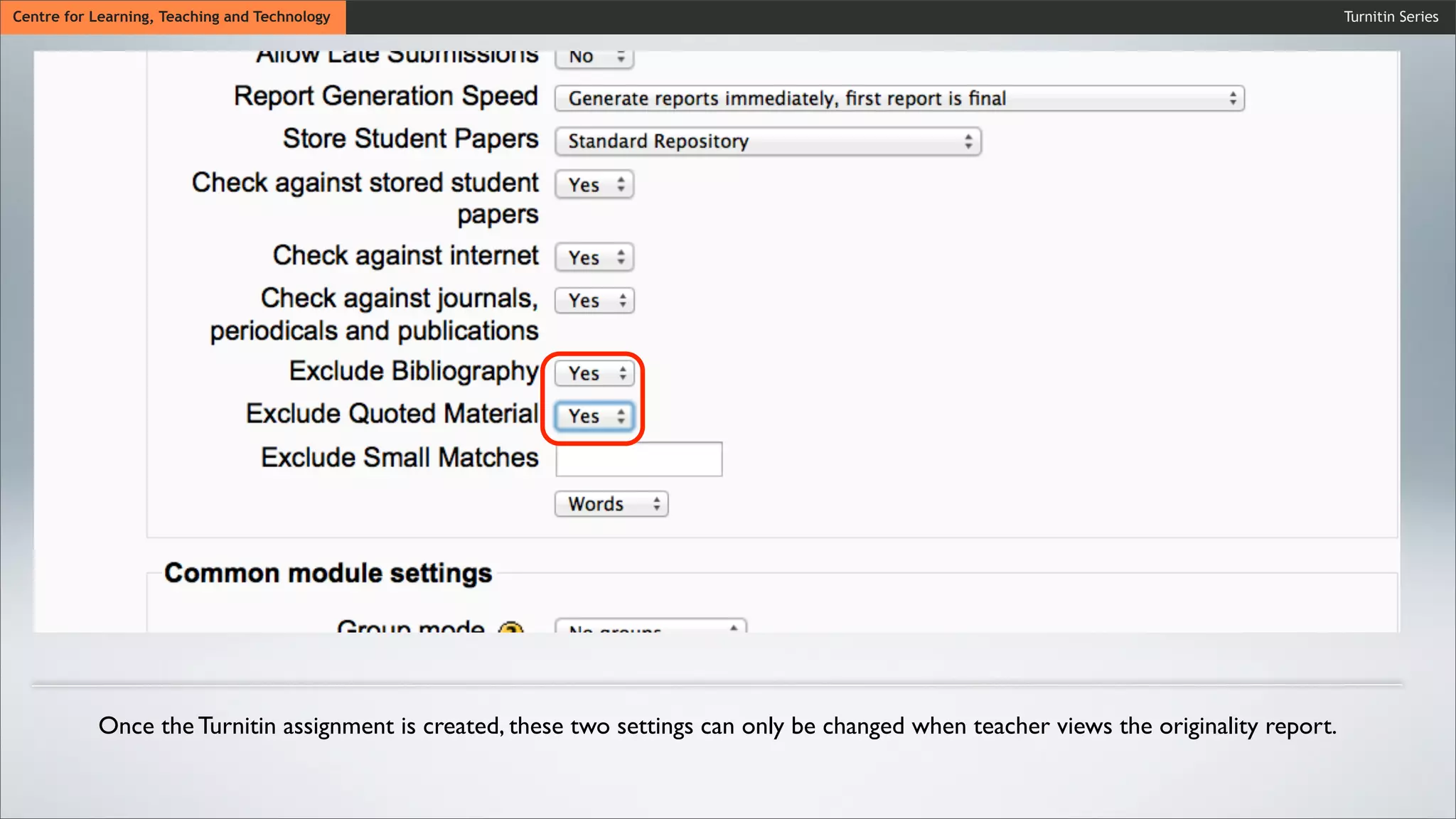The height and width of the screenshot is (819, 1456).
Task: Click the Turnitin assignment caption text
Action: pos(717,726)
